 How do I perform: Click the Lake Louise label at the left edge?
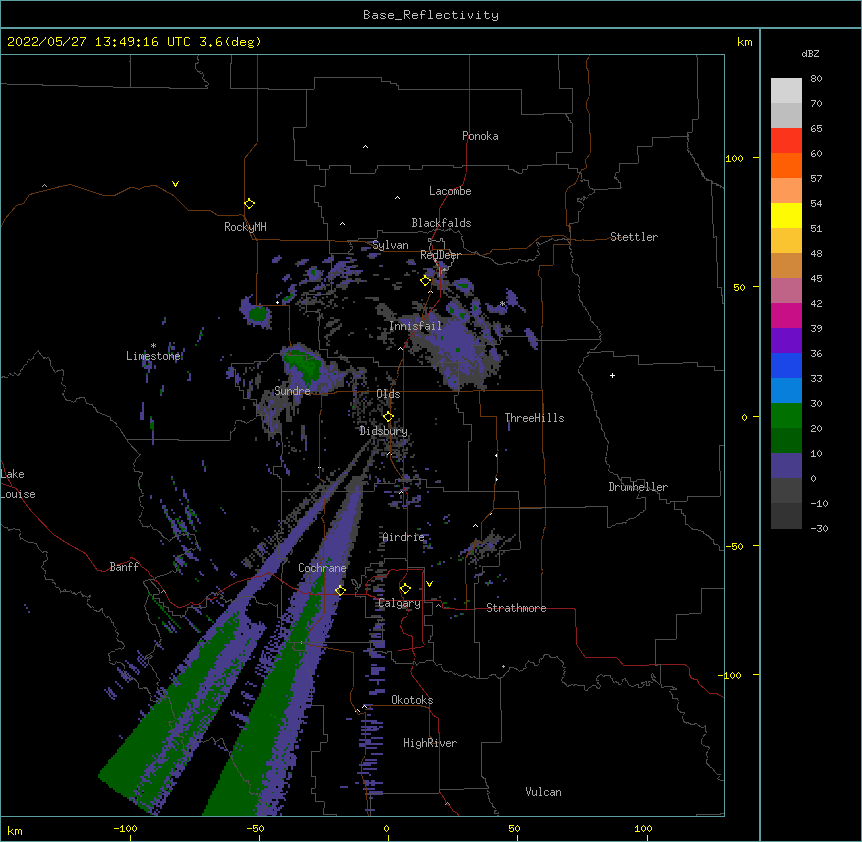pos(18,484)
